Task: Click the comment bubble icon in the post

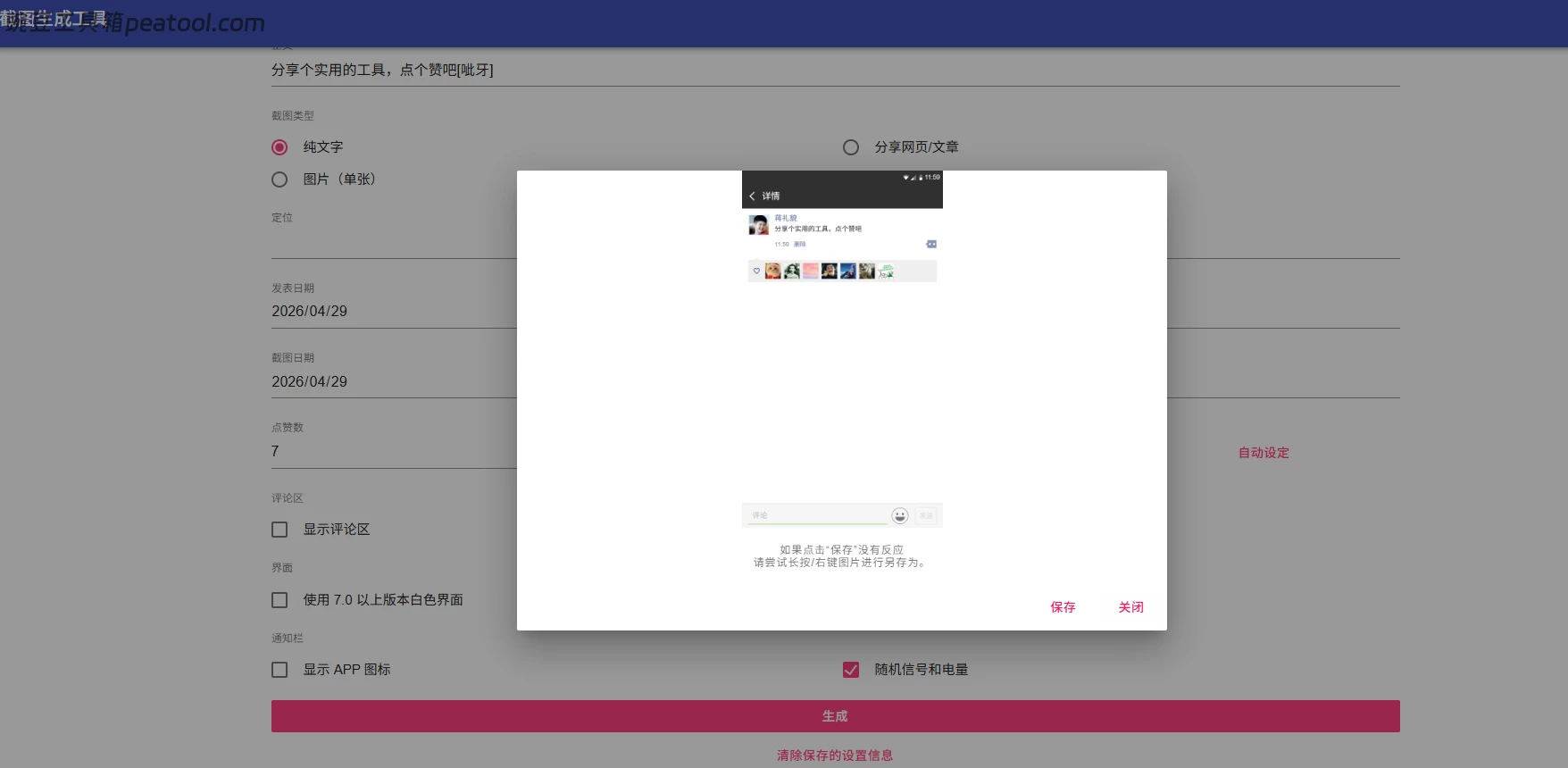Action: click(x=931, y=244)
